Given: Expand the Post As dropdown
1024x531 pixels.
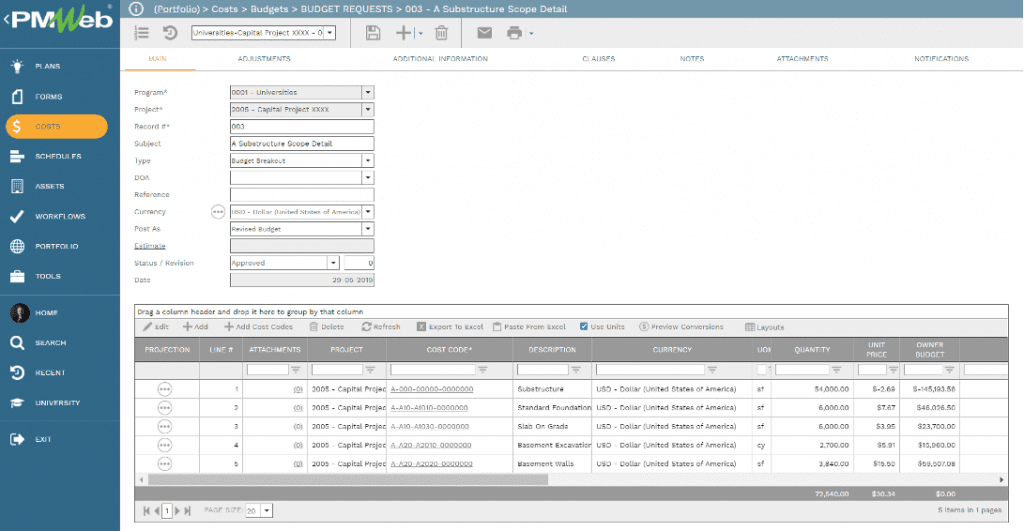Looking at the screenshot, I should click(x=368, y=229).
